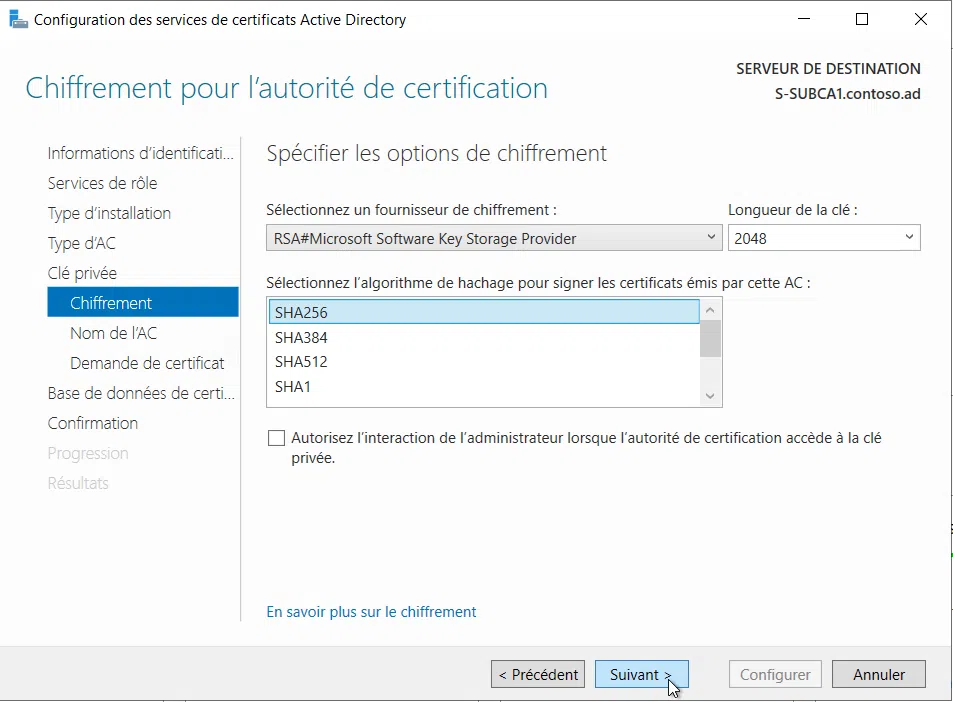Open the Services de rôle step
This screenshot has height=702, width=953.
coord(101,183)
